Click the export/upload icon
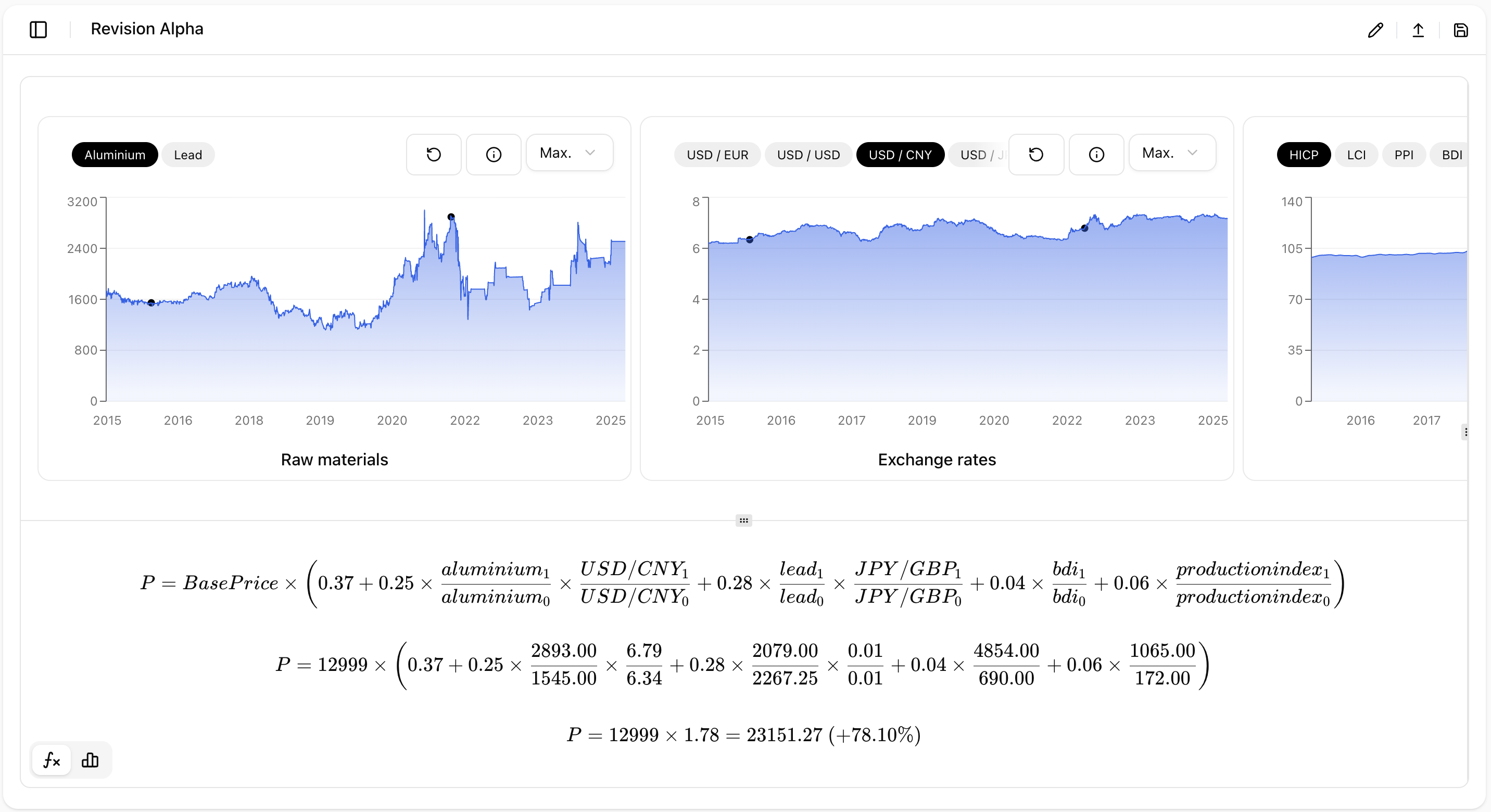This screenshot has width=1491, height=812. (x=1418, y=30)
